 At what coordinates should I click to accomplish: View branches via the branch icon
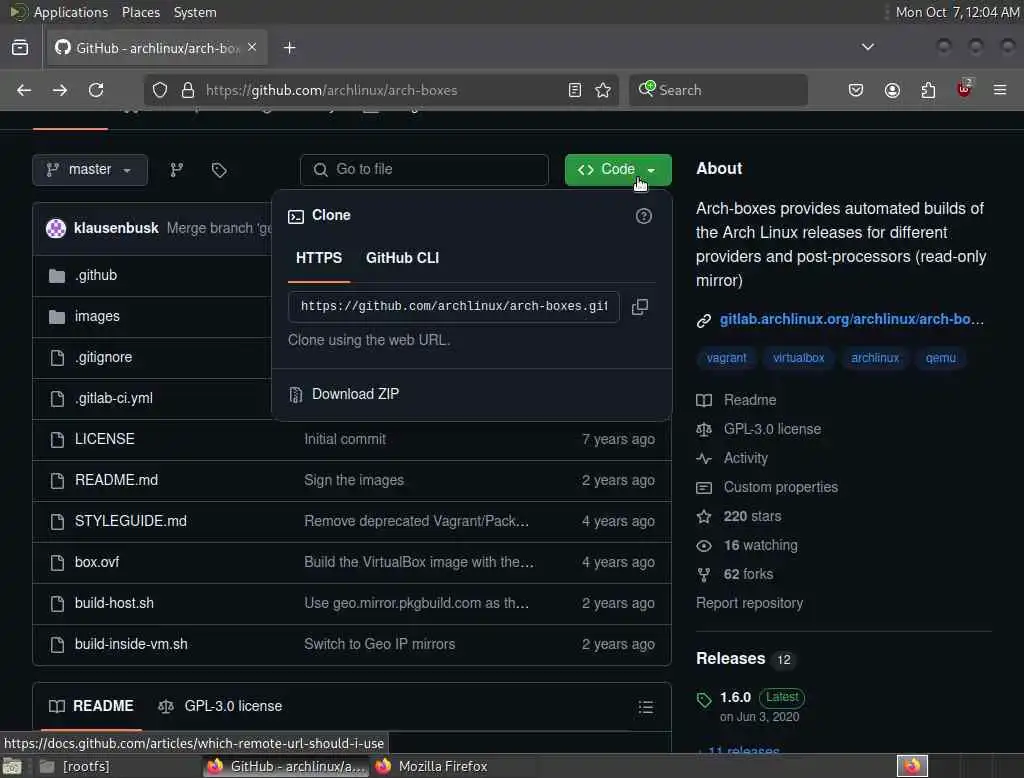[176, 170]
